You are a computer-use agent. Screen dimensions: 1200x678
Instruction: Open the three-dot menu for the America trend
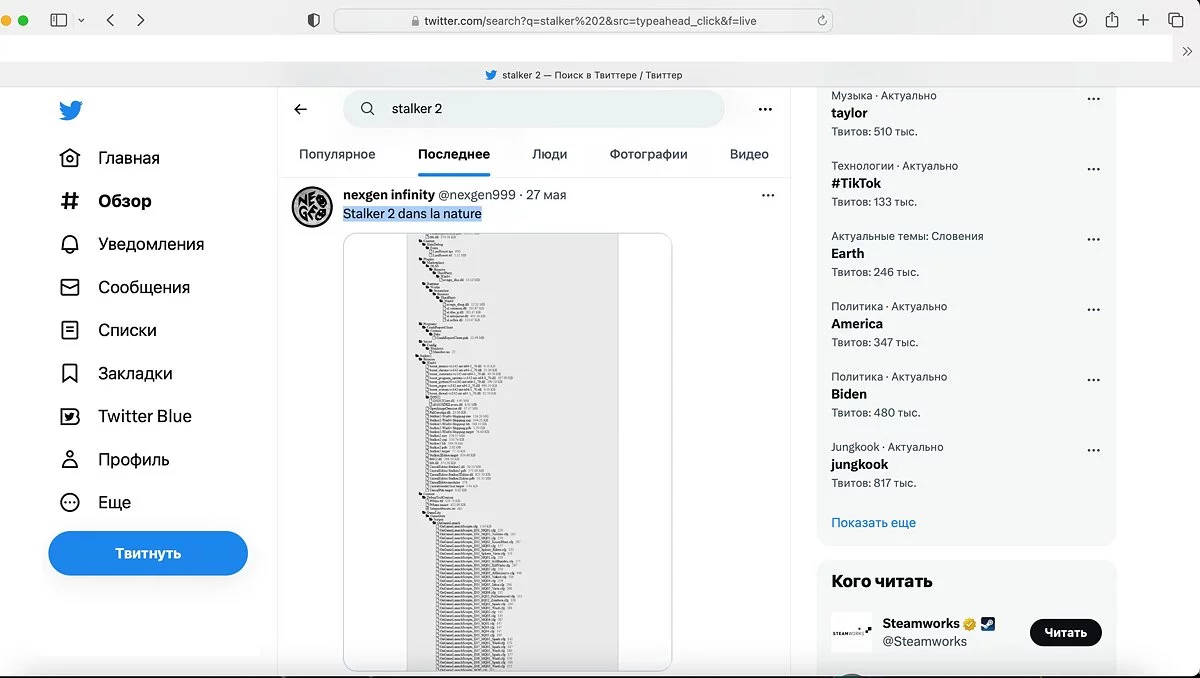pyautogui.click(x=1094, y=310)
